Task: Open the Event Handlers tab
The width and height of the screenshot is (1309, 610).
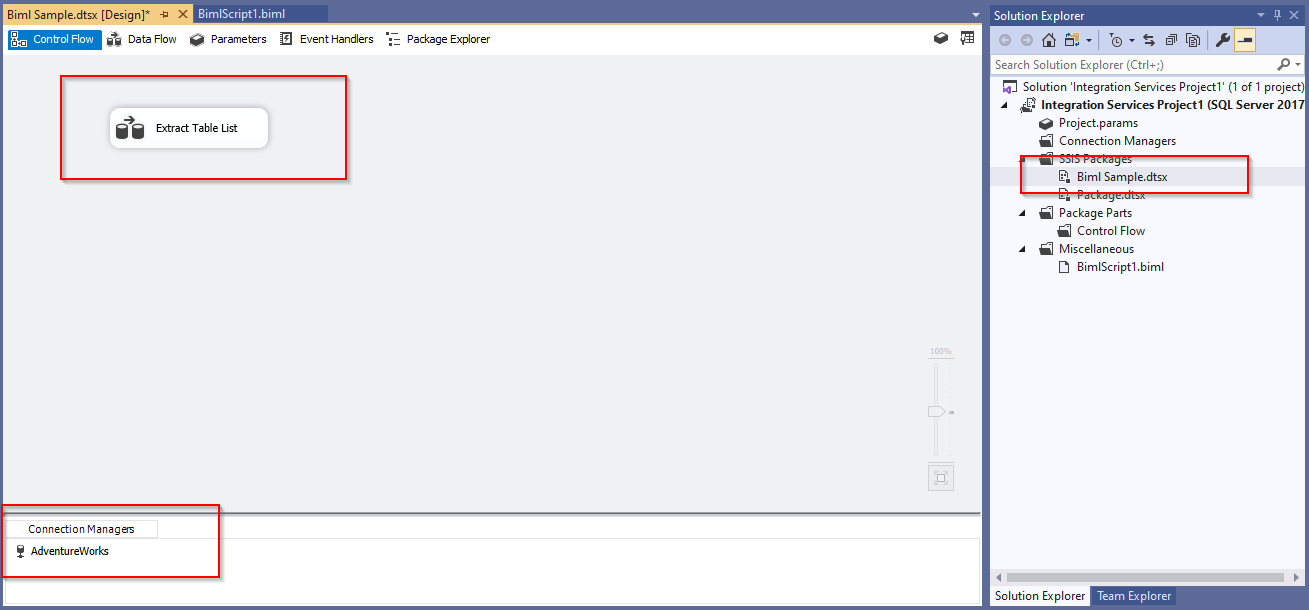Action: tap(326, 39)
